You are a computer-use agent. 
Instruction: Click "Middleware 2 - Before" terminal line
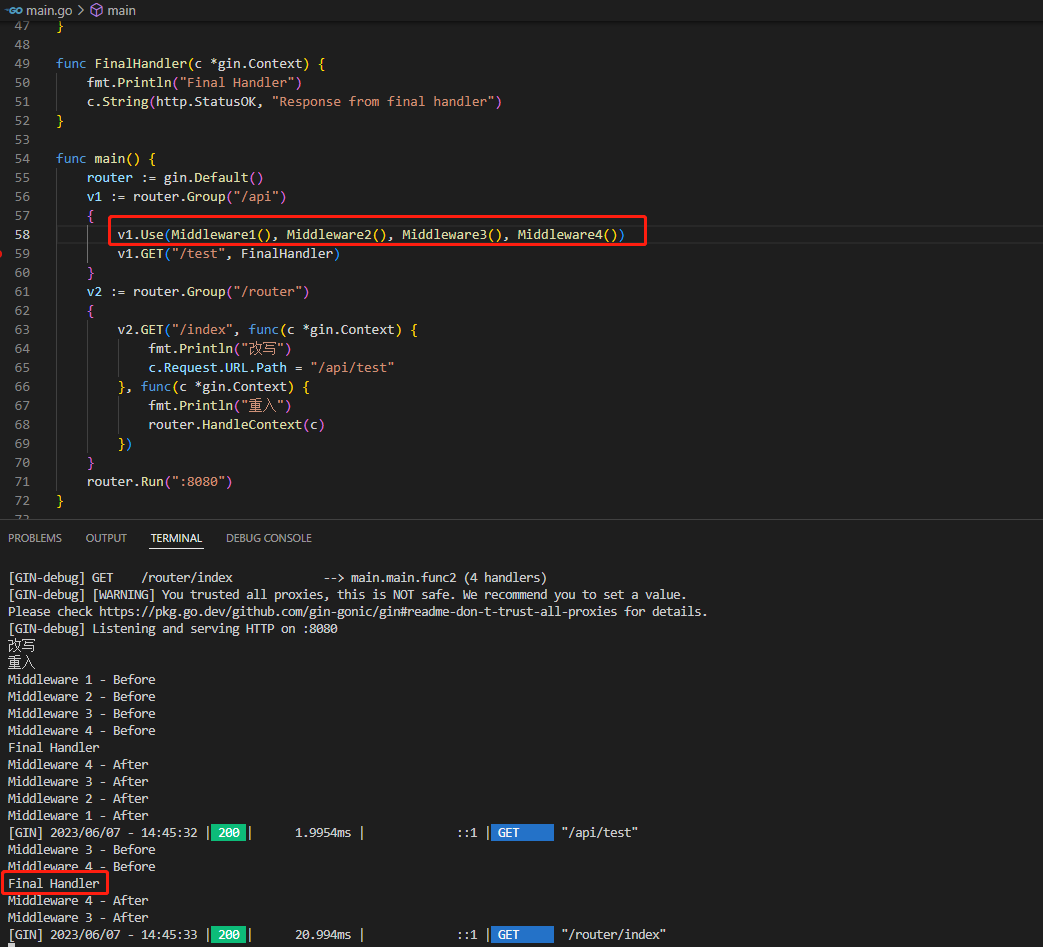(82, 696)
